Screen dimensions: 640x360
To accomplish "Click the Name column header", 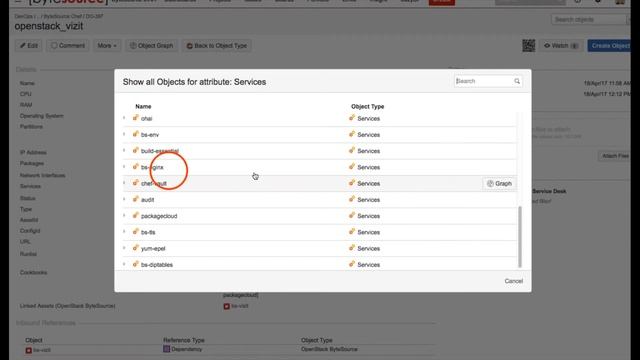I will [143, 106].
